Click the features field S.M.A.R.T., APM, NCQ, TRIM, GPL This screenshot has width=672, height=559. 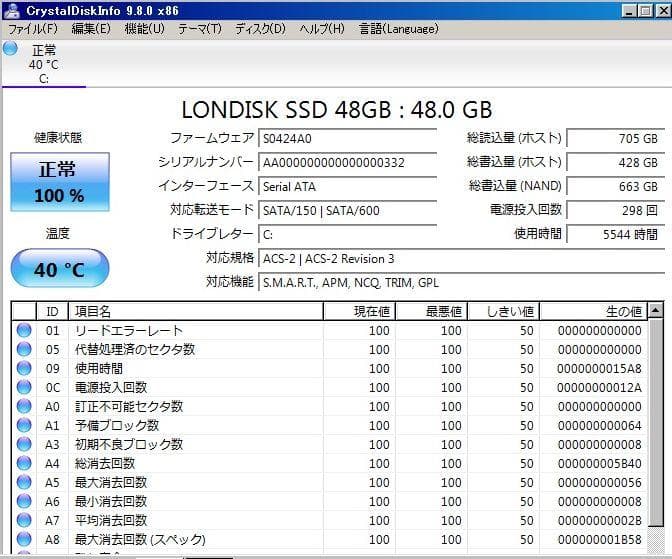click(x=462, y=283)
